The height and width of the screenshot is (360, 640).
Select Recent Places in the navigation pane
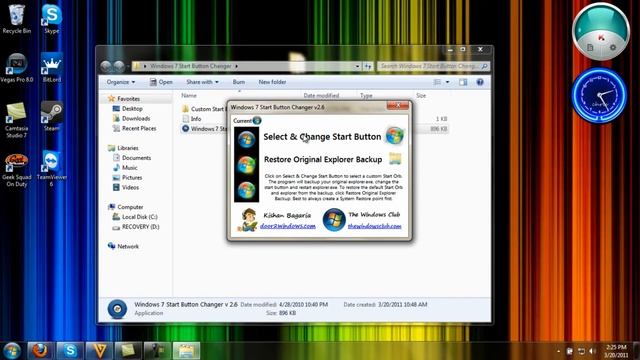click(x=139, y=128)
